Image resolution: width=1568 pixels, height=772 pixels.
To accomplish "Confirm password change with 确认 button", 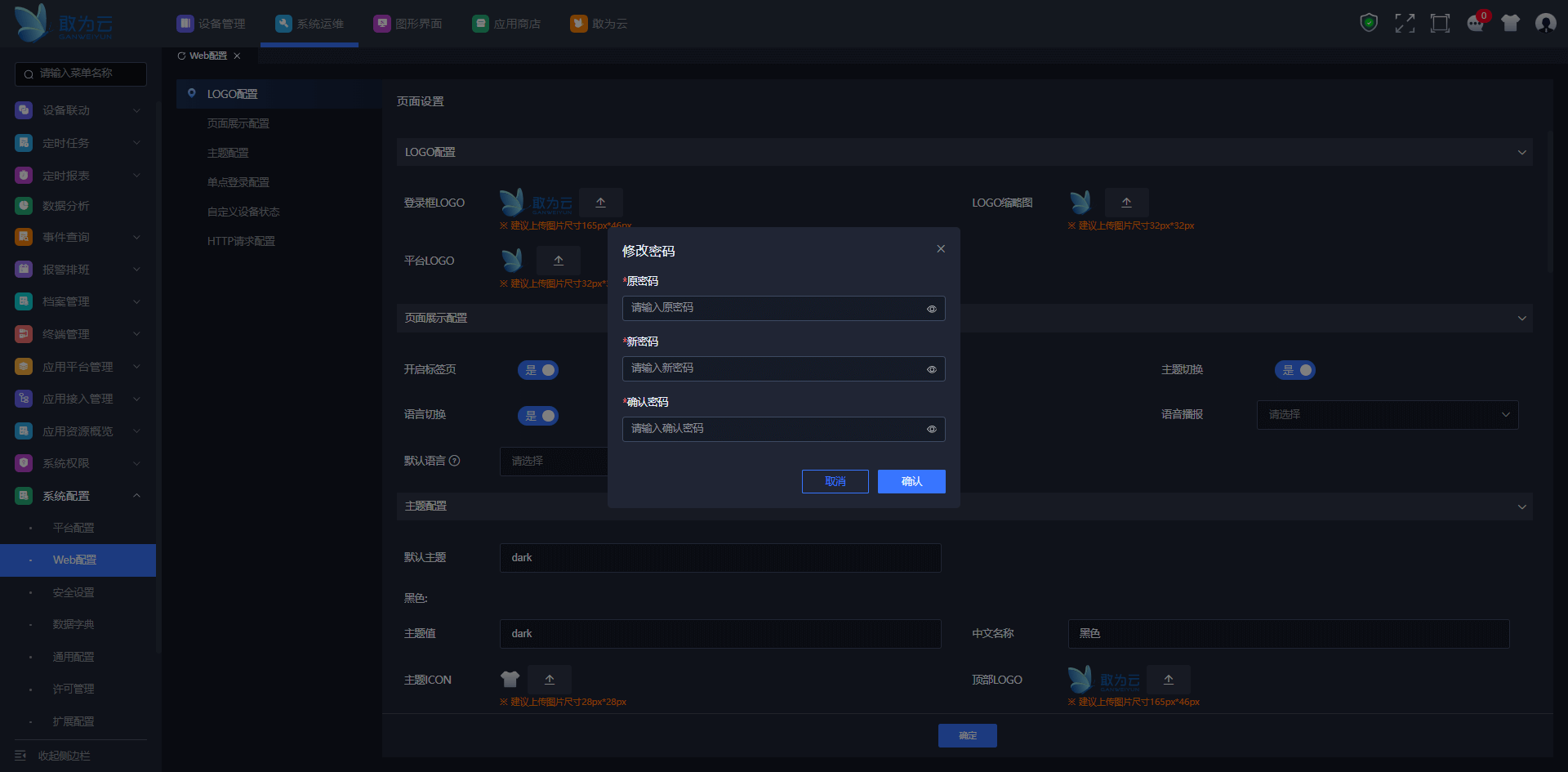I will tap(911, 482).
